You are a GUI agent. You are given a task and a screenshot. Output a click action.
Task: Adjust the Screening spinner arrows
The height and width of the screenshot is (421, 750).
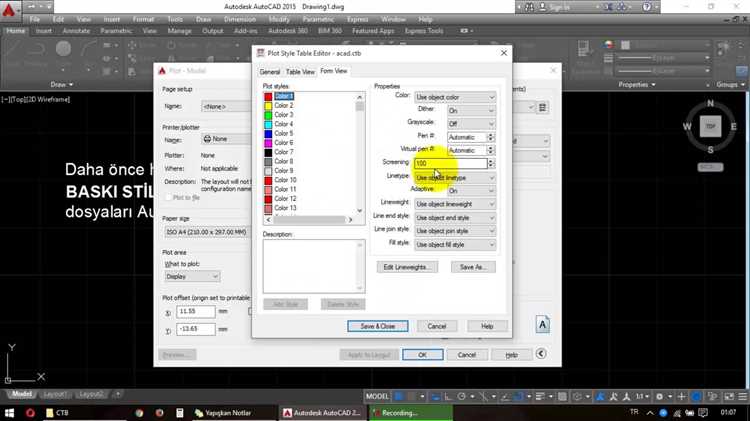pos(491,163)
